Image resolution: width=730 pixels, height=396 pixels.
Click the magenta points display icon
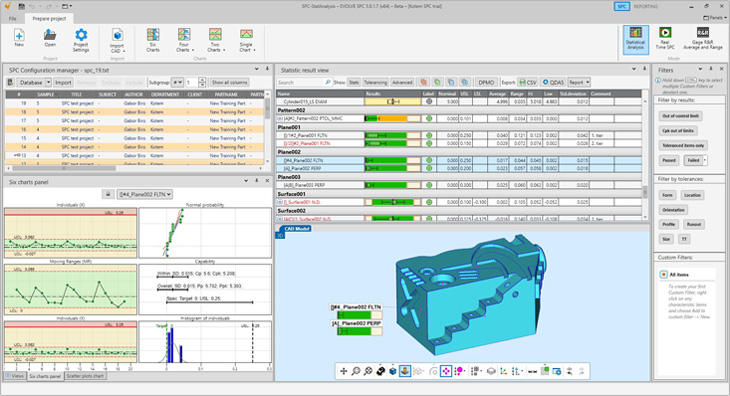446,371
